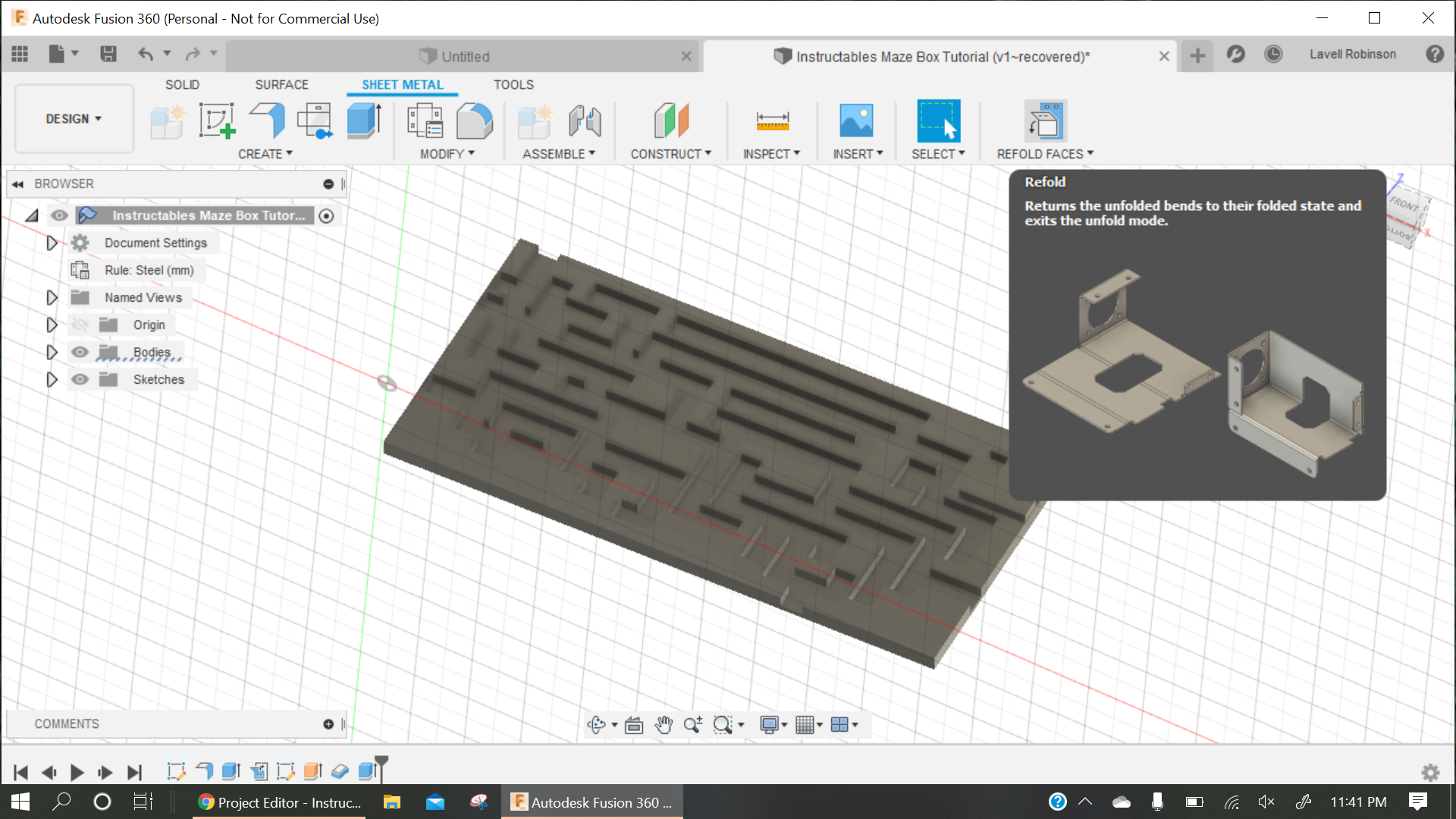This screenshot has height=819, width=1456.
Task: Click the Refold Faces icon
Action: 1046,121
